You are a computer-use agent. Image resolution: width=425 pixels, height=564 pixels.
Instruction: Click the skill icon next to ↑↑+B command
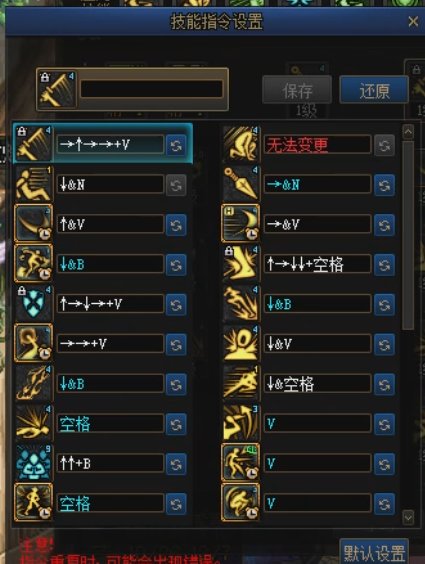tap(33, 463)
